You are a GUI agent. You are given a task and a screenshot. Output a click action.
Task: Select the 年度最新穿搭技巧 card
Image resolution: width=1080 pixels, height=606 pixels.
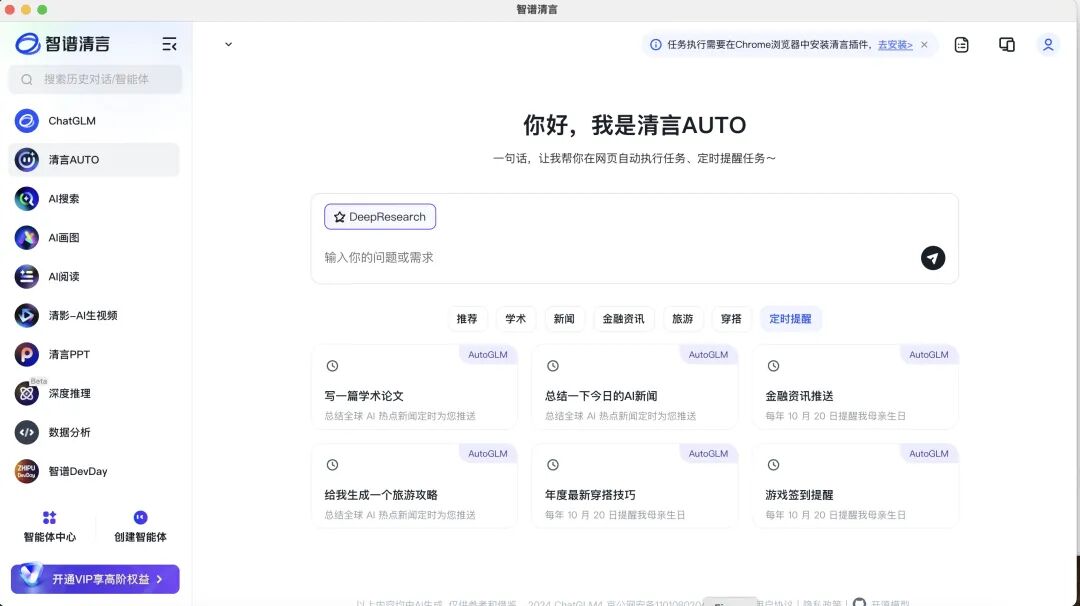tap(635, 487)
